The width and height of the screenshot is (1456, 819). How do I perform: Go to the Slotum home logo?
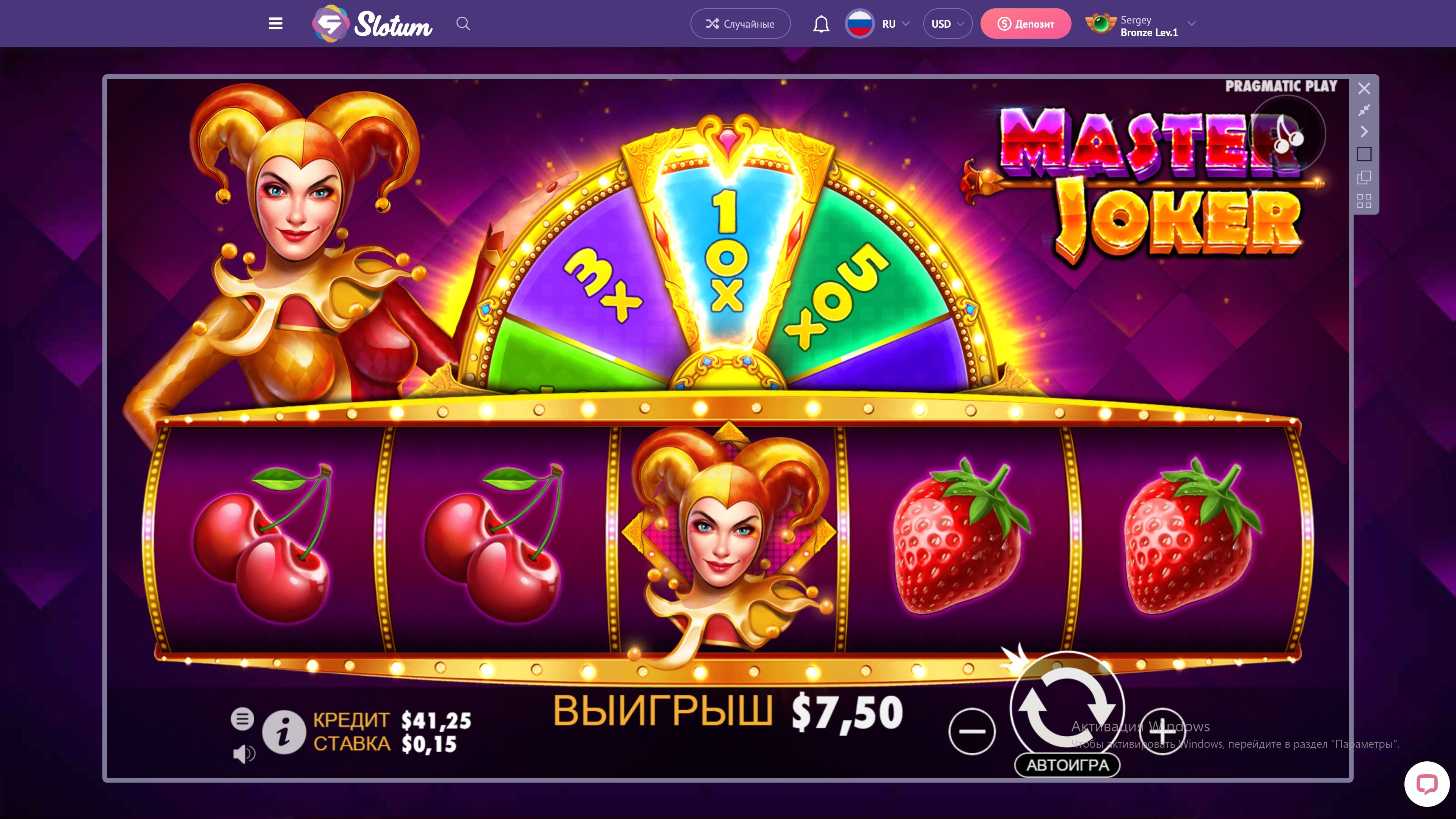[x=372, y=24]
